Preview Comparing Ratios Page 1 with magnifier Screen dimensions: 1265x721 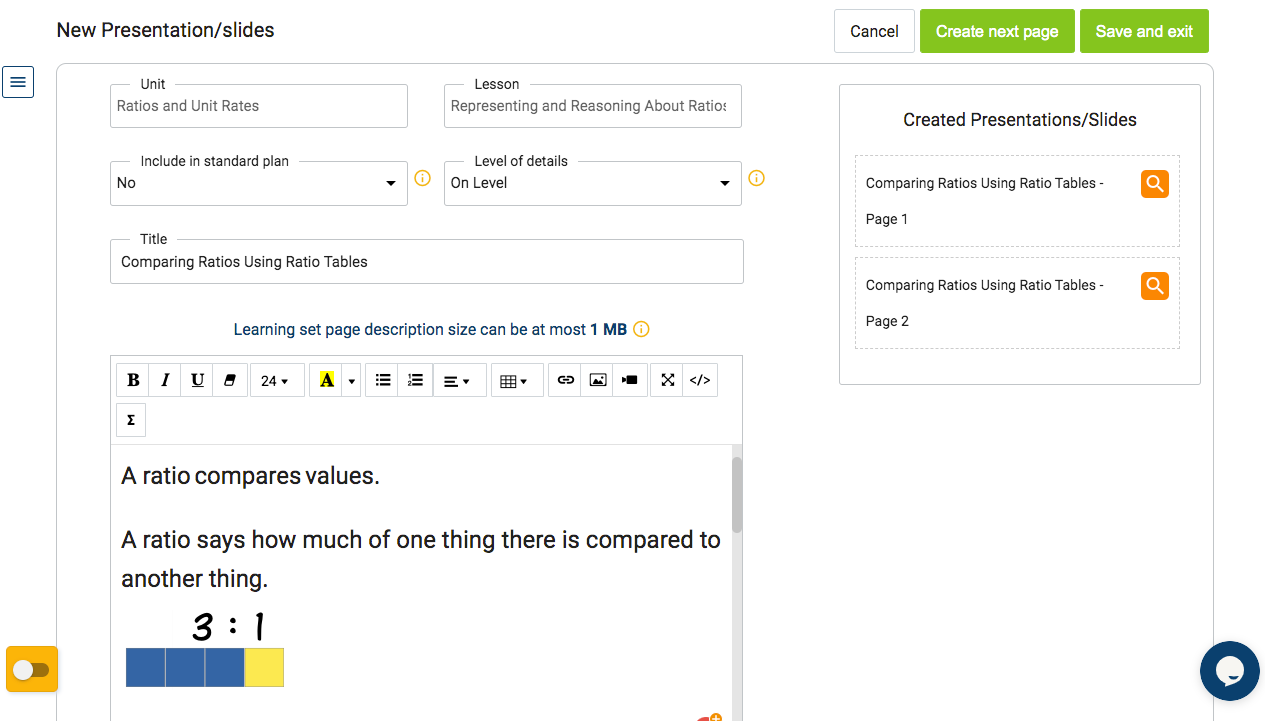tap(1154, 184)
